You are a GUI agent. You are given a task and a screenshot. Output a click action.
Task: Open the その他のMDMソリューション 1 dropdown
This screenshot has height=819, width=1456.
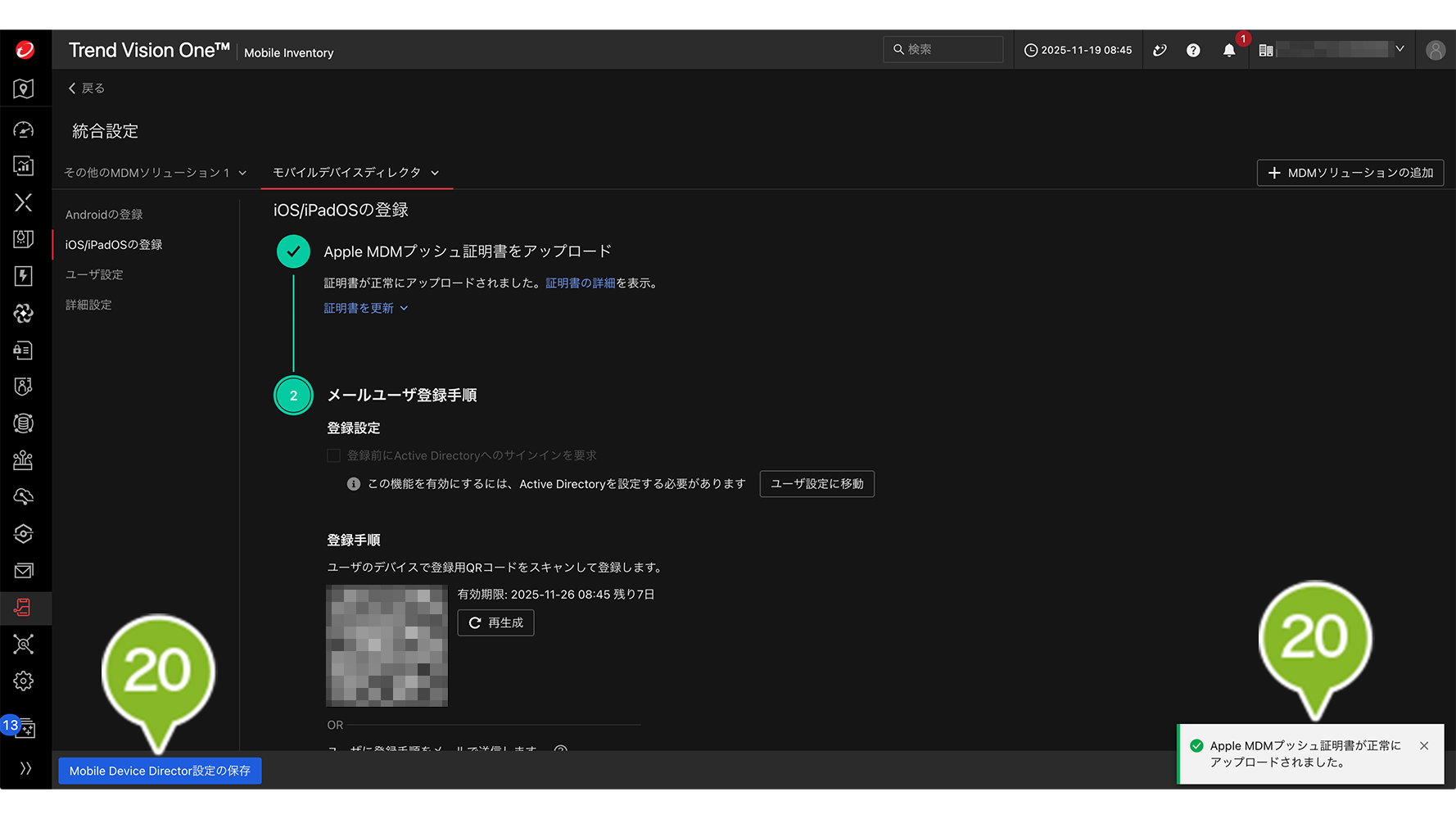[155, 173]
